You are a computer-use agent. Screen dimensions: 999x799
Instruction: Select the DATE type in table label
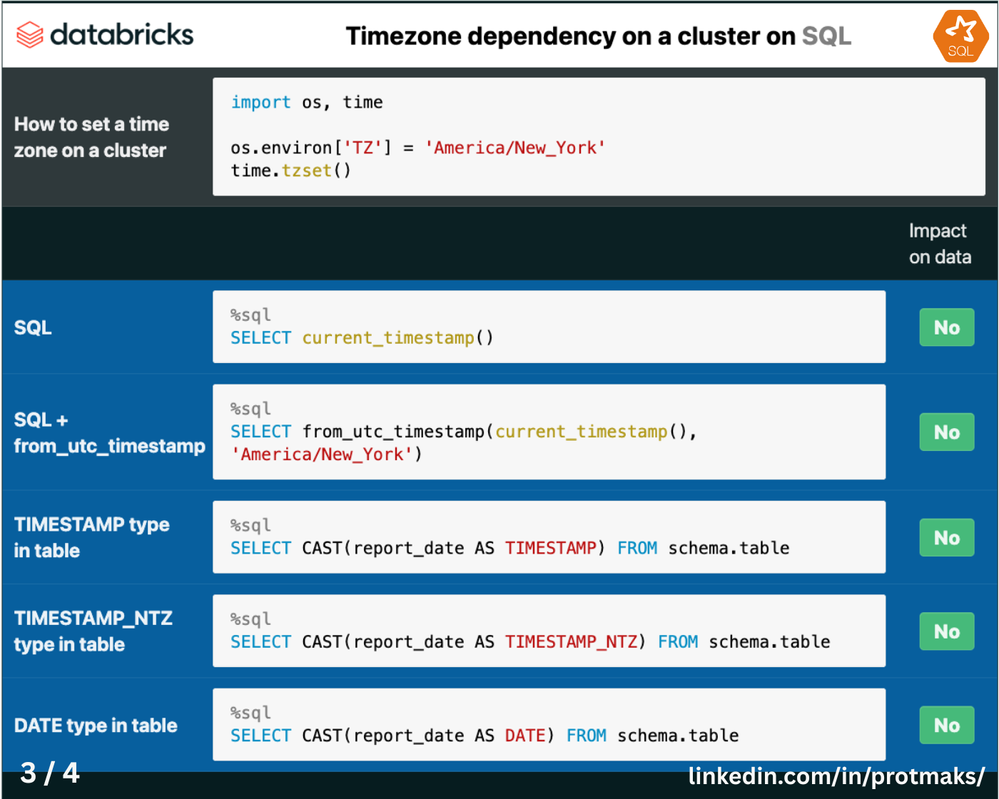point(96,725)
